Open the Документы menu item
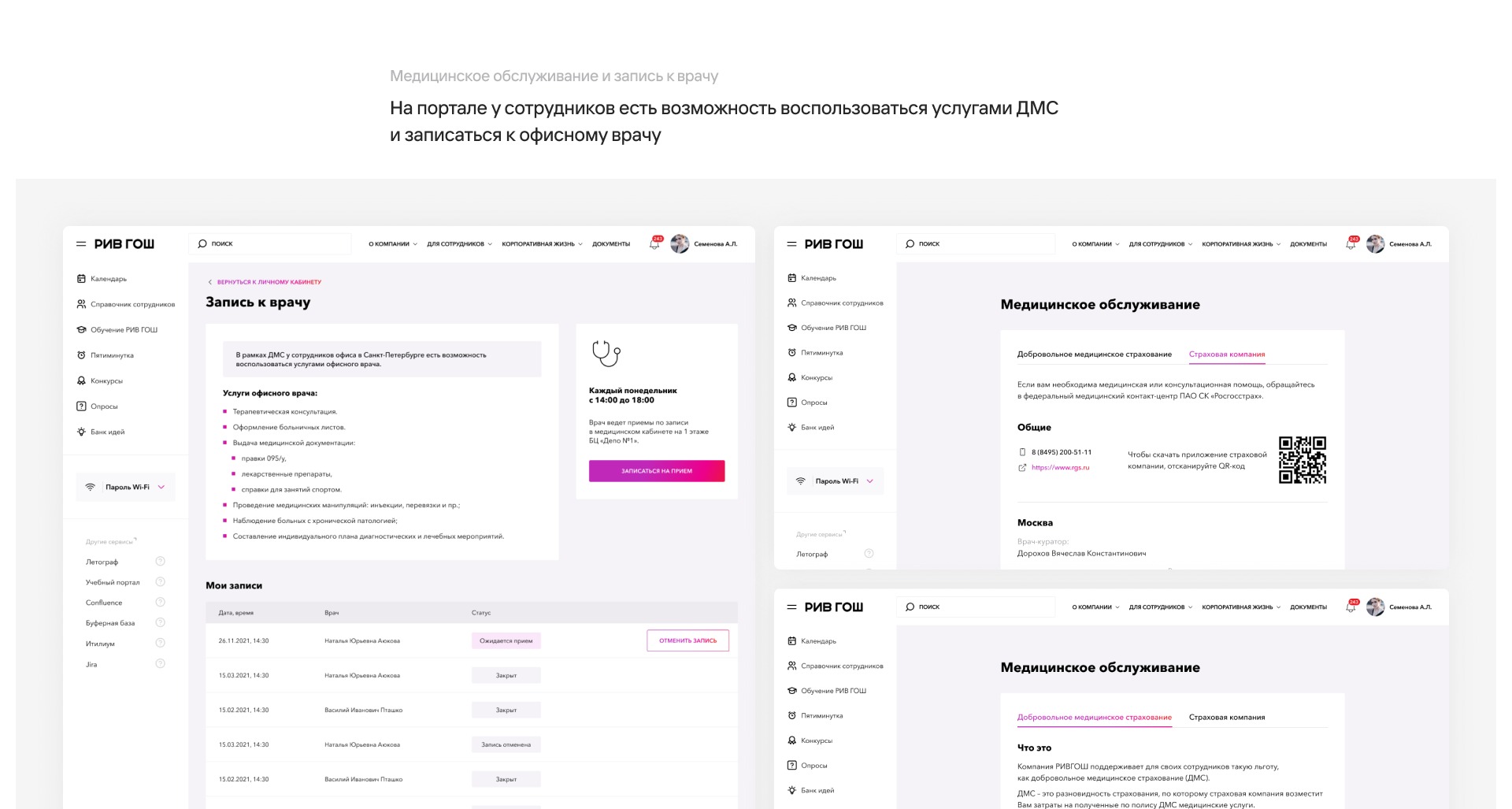Screen dimensions: 1512x809 pos(613,243)
